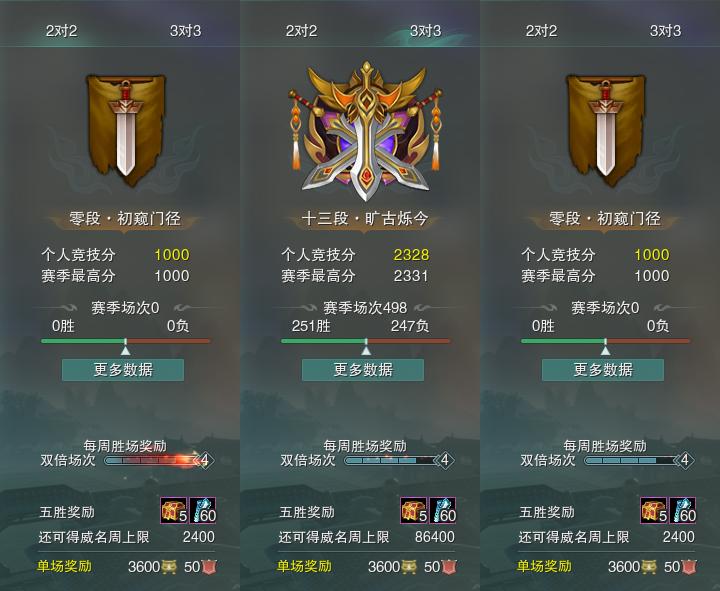Click 更多数据 button in right panel

point(603,370)
